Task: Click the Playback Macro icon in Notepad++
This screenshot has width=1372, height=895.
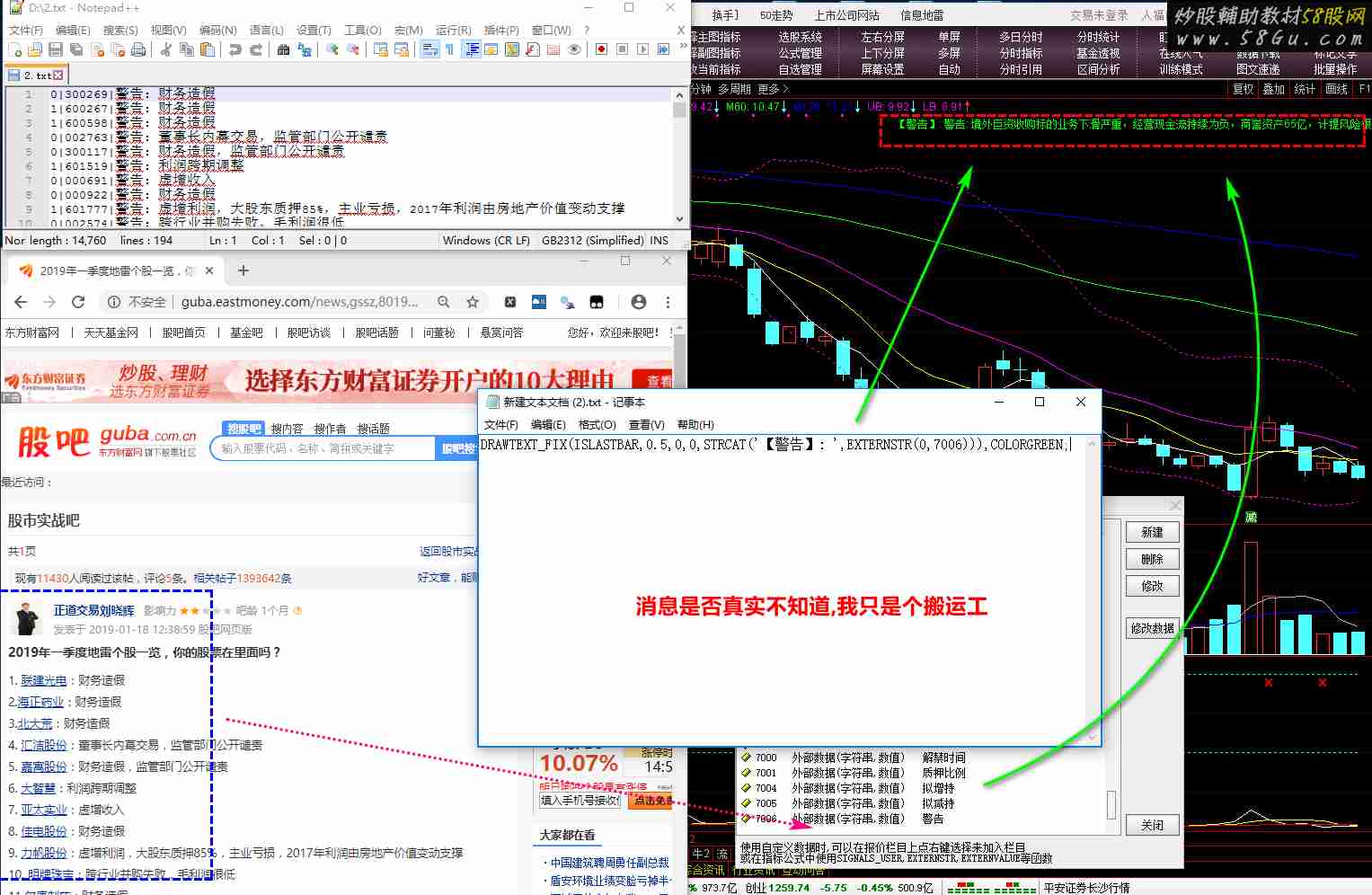Action: [642, 49]
